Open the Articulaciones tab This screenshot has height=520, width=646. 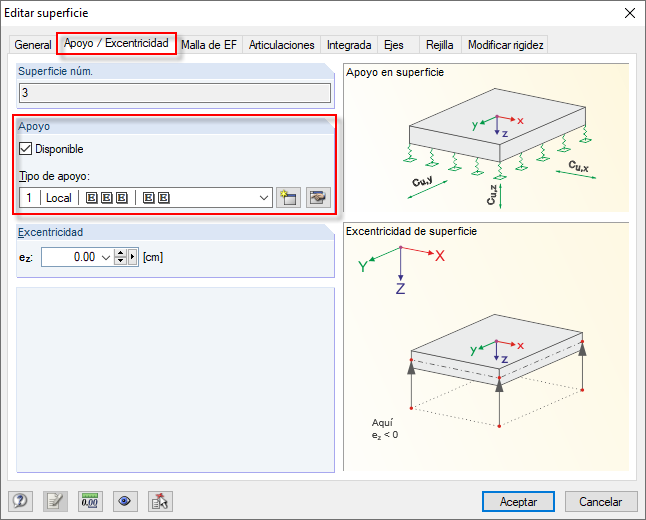(x=281, y=45)
